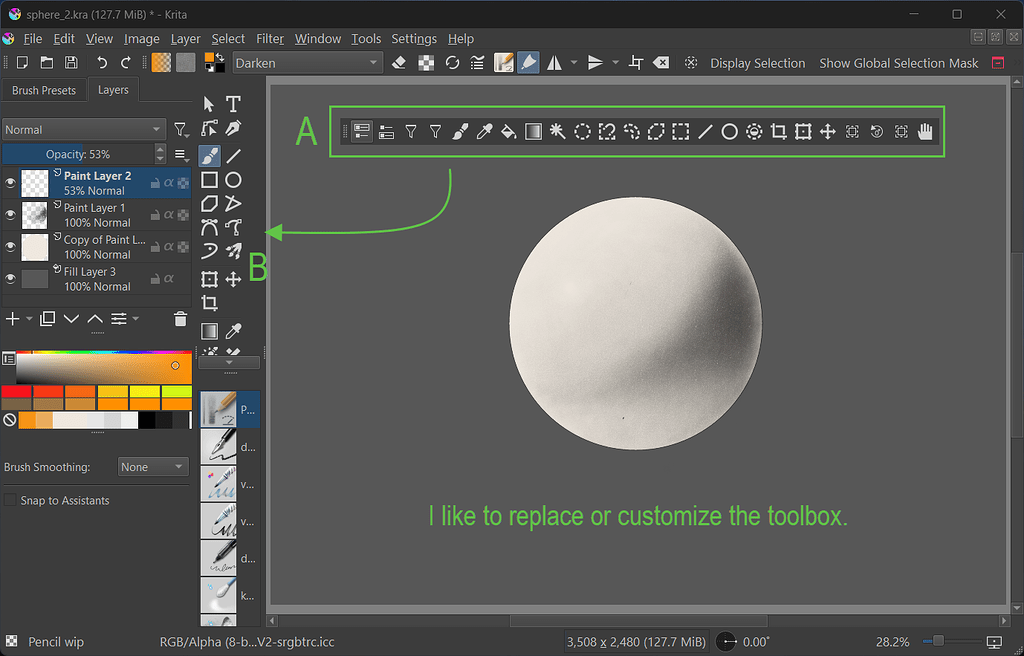Select the Pan tool at the toolbar's end
1024x656 pixels.
(925, 131)
